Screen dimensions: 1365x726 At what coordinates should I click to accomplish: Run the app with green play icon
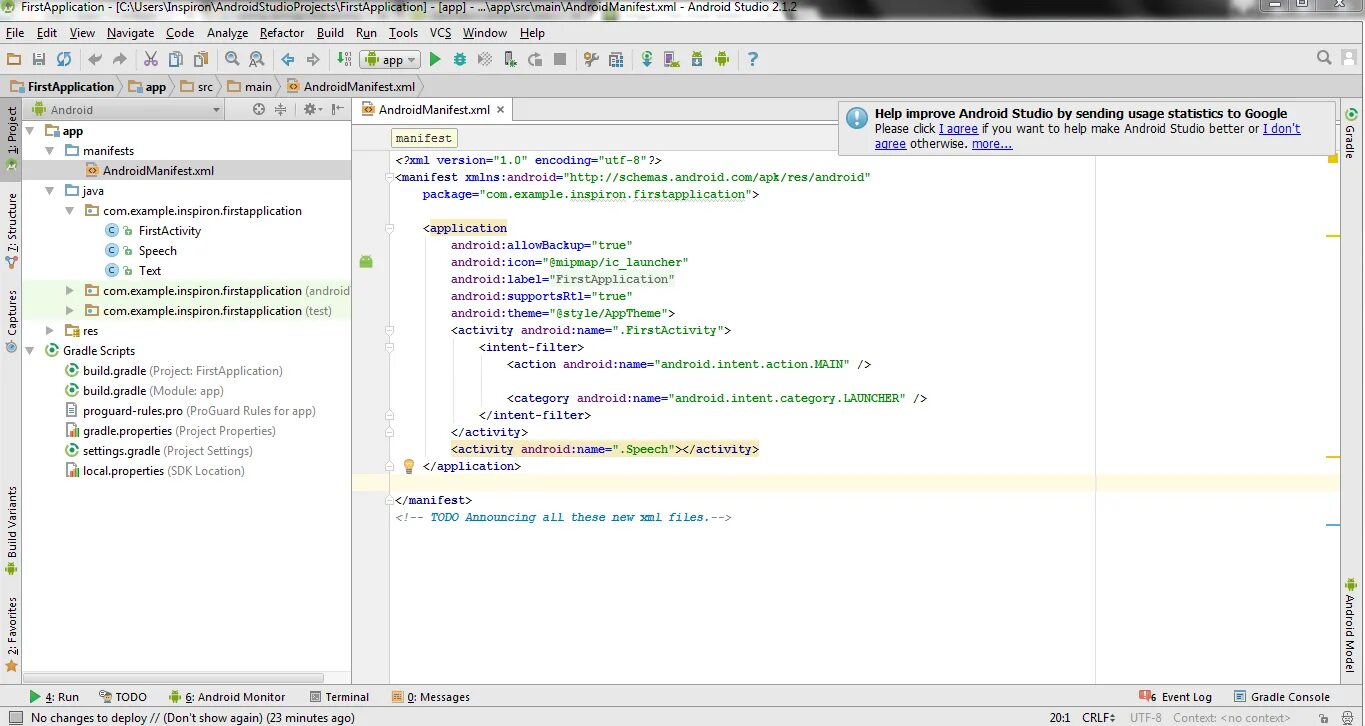[435, 59]
